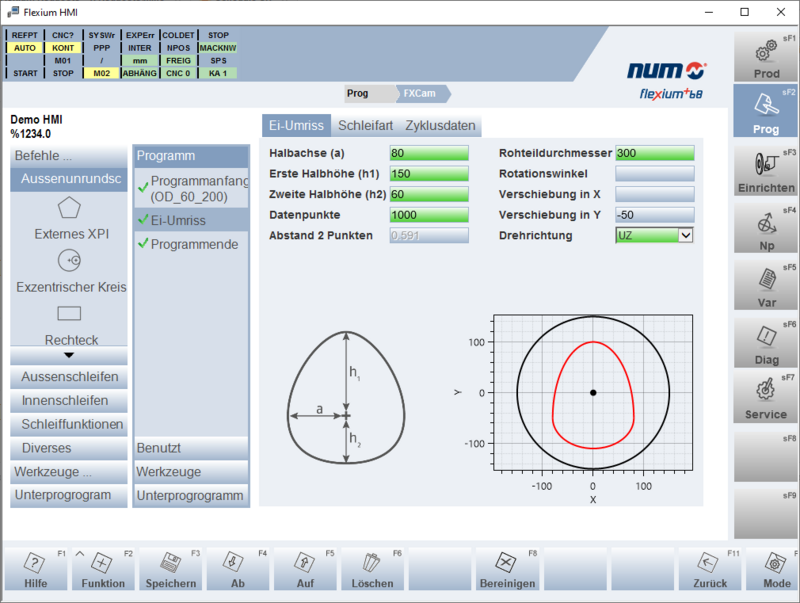
Task: Switch to the Schleifart tab
Action: point(366,126)
